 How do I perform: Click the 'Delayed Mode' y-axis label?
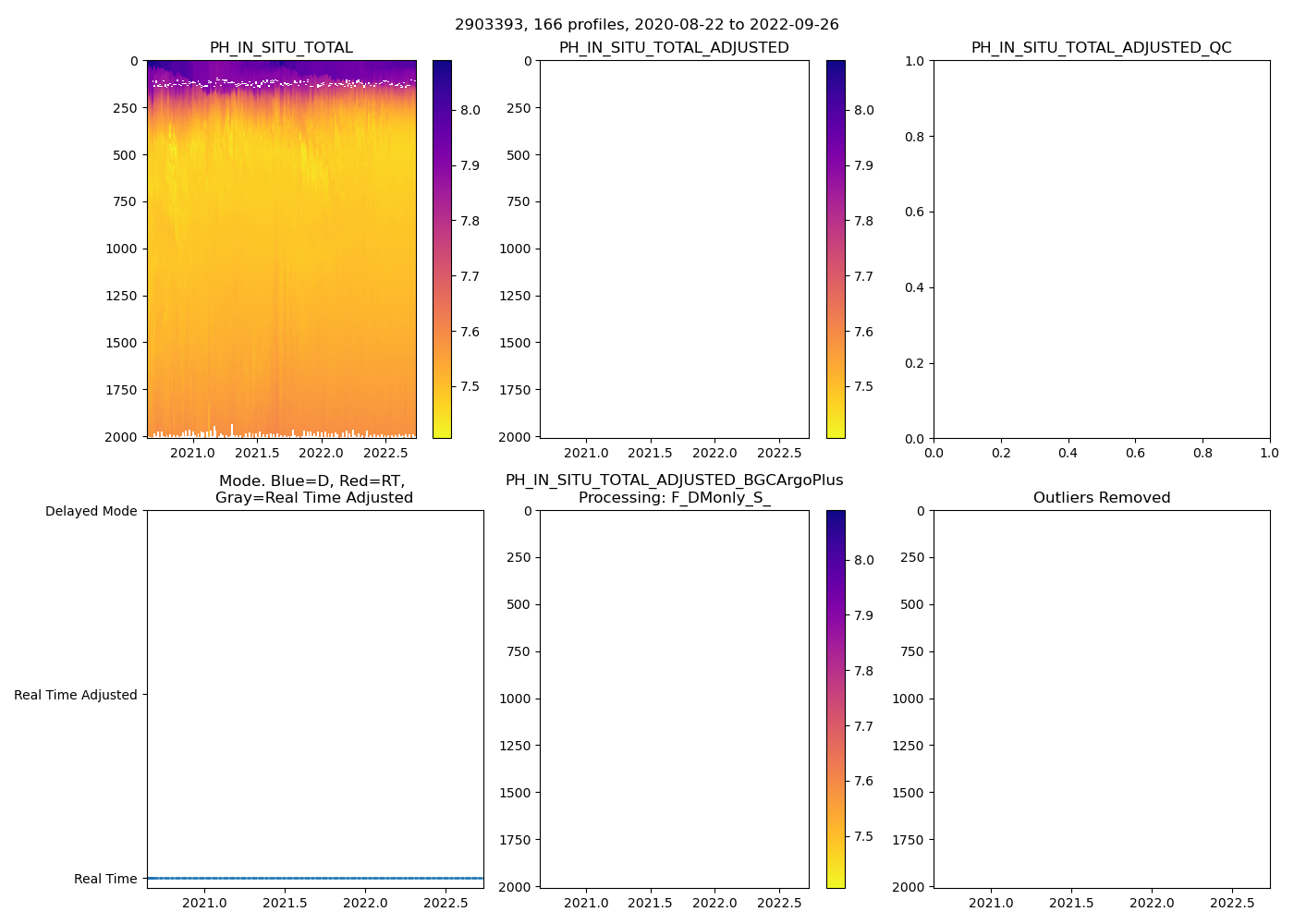91,511
